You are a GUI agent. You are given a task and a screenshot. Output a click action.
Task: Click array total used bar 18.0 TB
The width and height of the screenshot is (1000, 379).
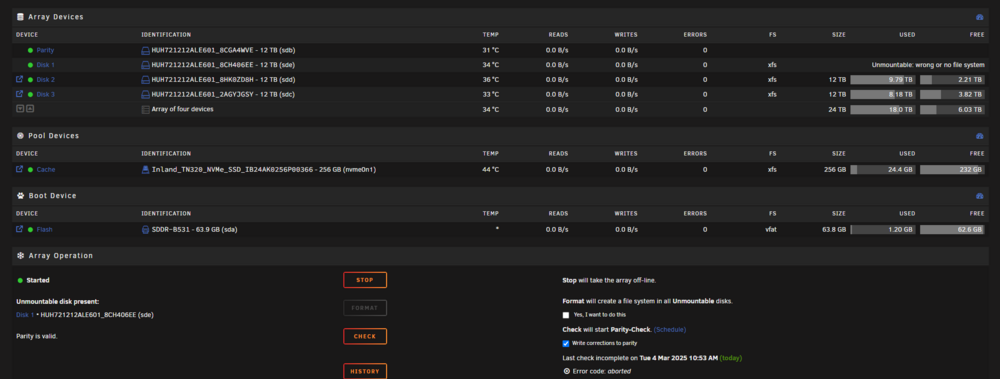(883, 110)
